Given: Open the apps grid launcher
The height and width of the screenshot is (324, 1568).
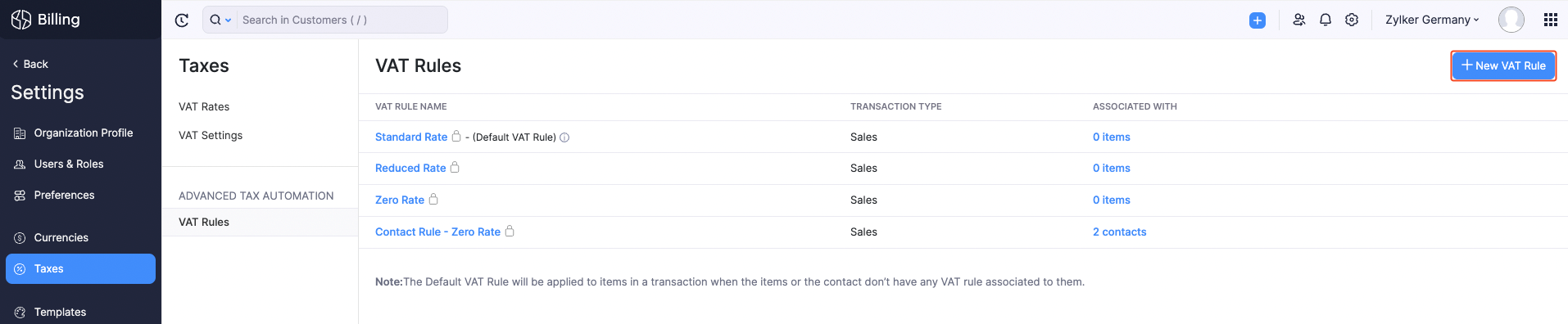Looking at the screenshot, I should pos(1551,20).
